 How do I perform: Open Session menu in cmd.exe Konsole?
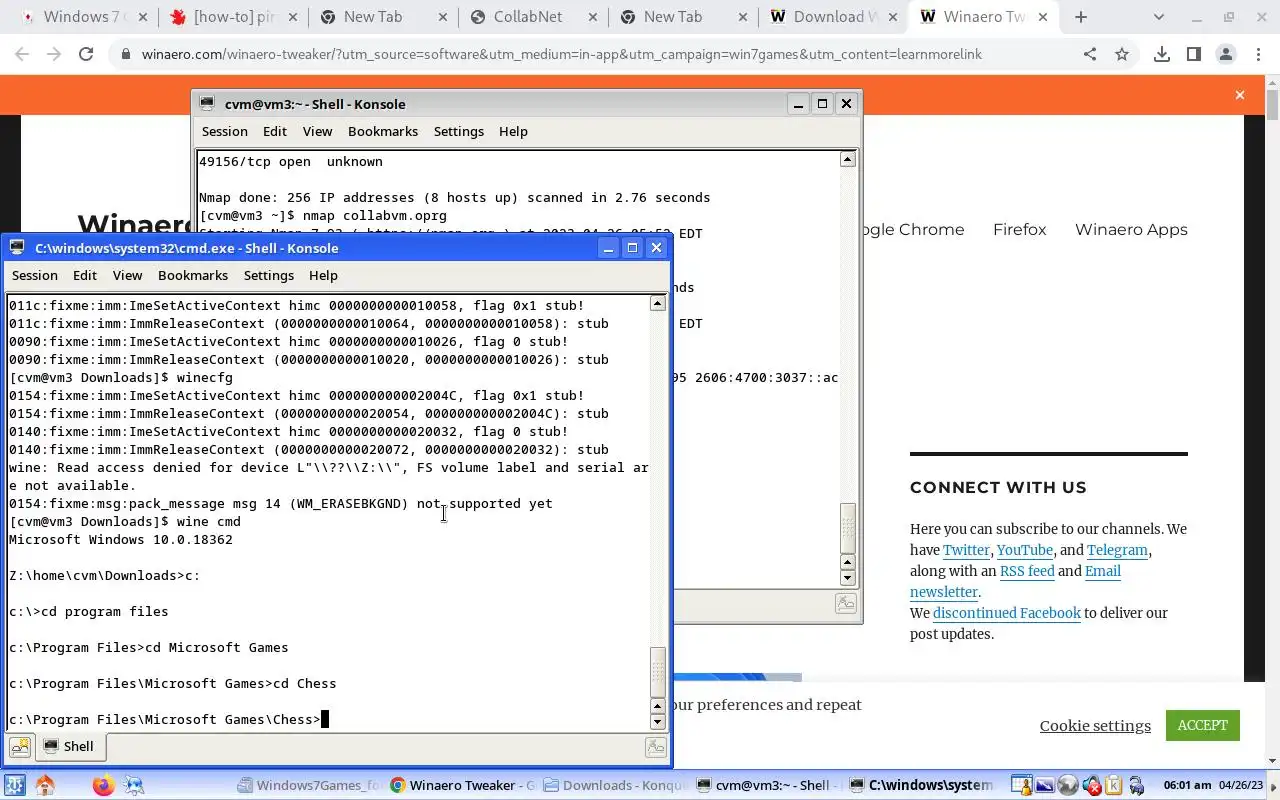34,275
